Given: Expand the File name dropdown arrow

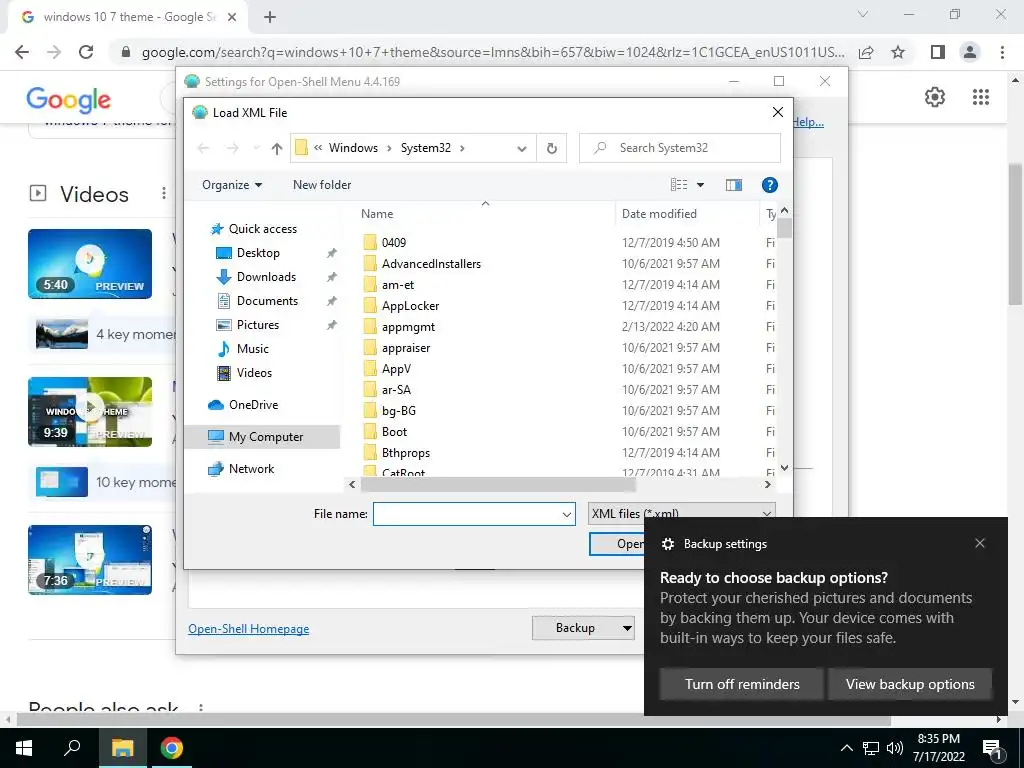Looking at the screenshot, I should 567,514.
